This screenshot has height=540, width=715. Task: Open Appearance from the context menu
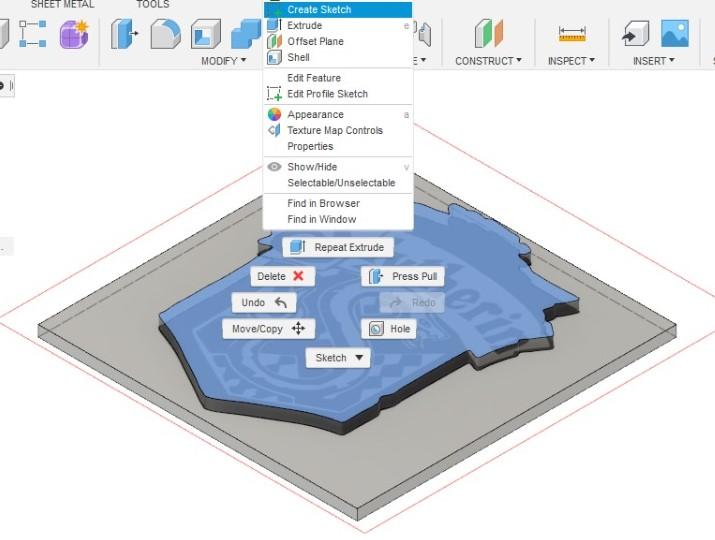338,114
